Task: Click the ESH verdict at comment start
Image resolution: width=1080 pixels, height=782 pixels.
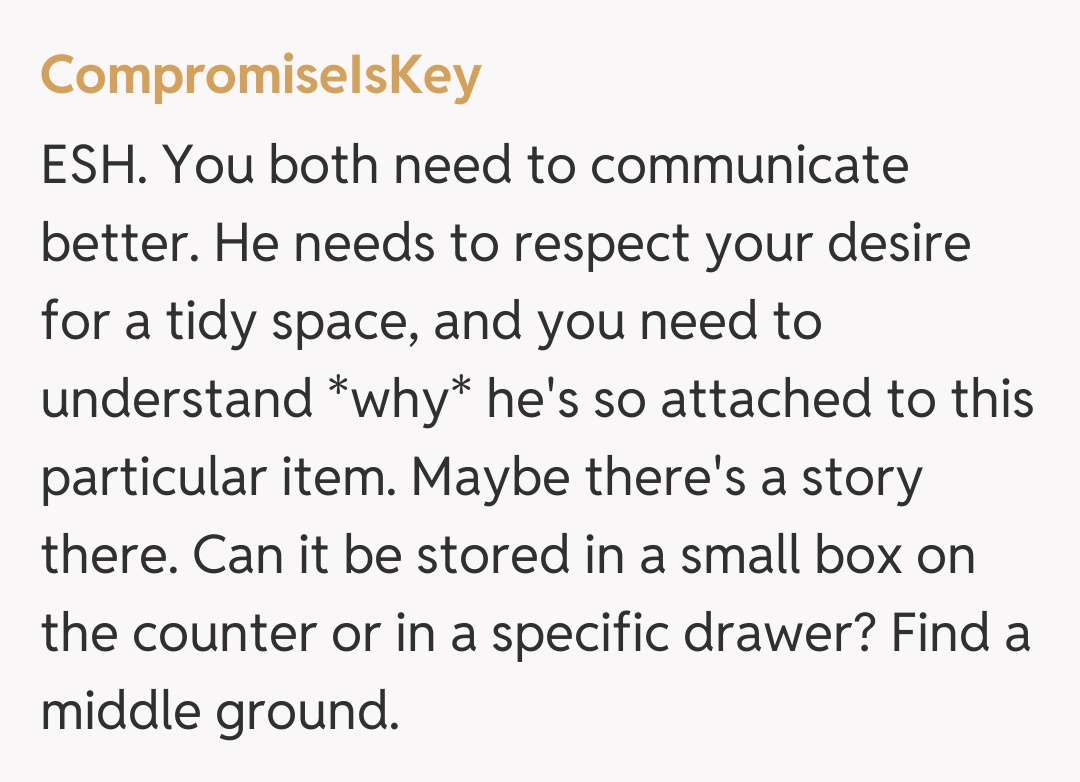Action: click(92, 166)
